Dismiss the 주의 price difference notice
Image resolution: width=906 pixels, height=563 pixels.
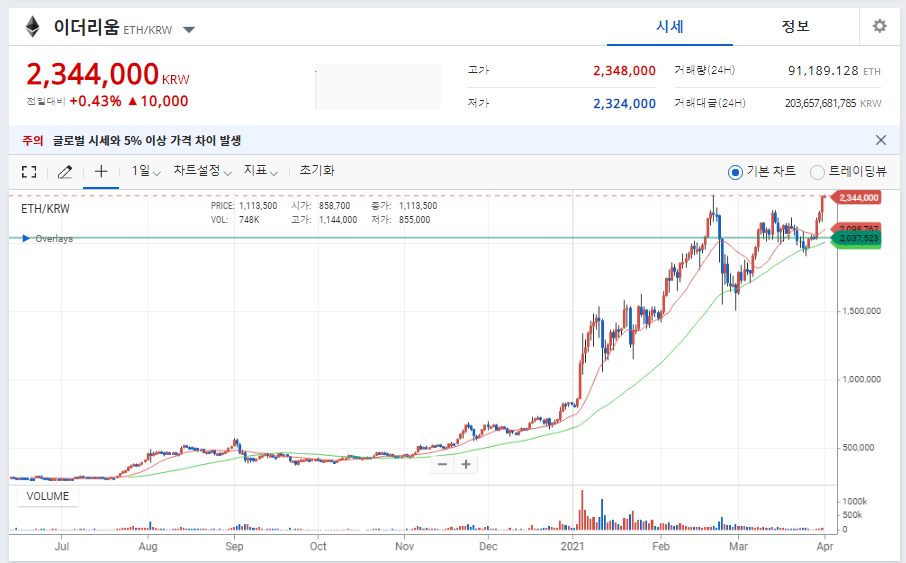pos(881,140)
